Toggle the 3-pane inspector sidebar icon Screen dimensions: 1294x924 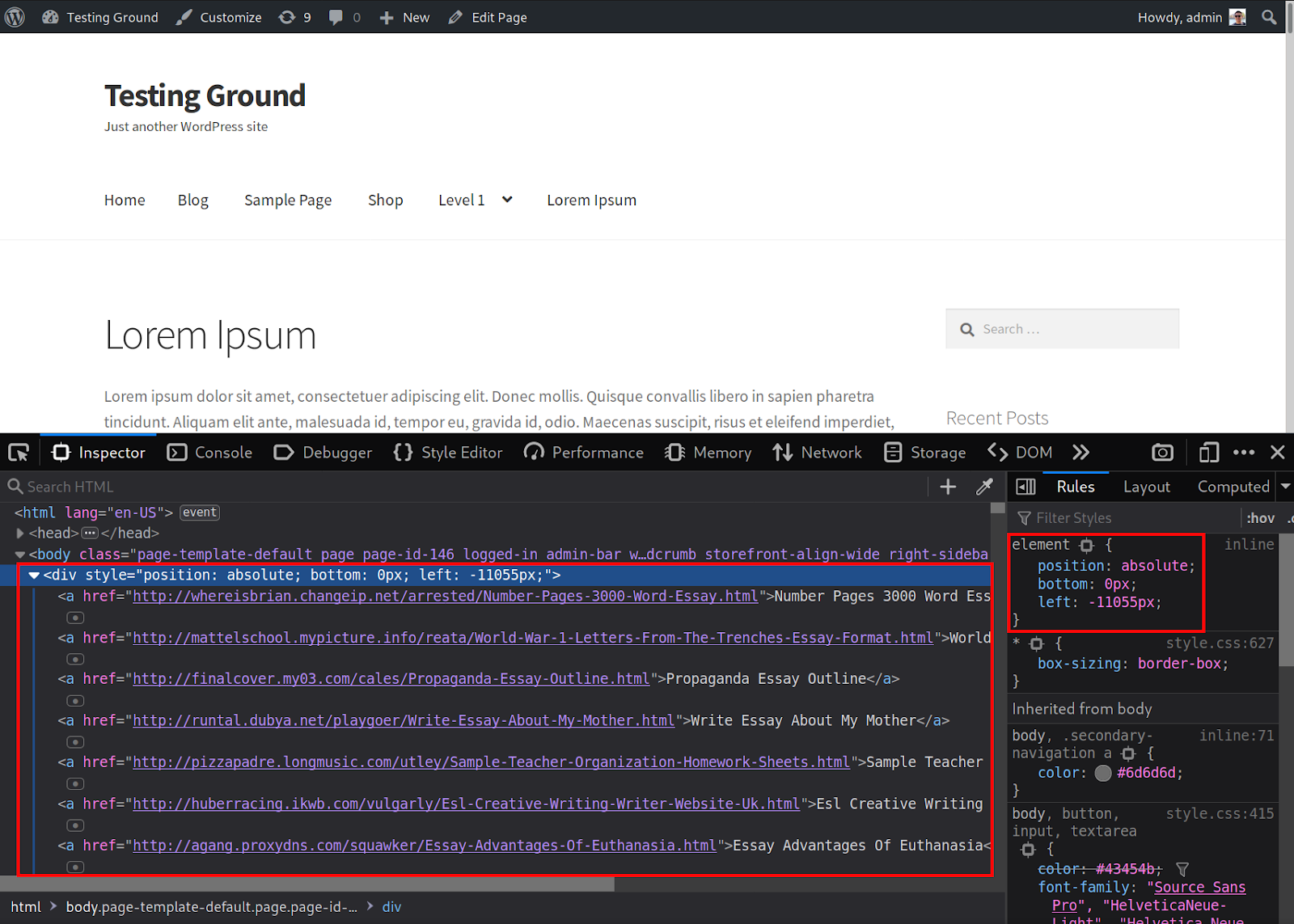click(x=1025, y=487)
